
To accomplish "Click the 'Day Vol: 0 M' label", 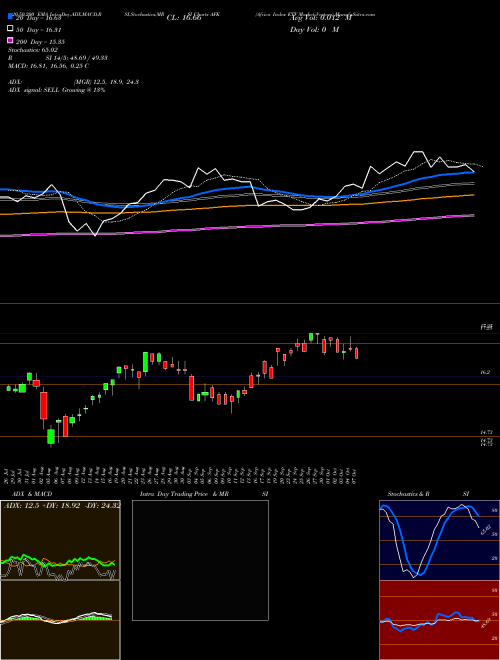I will coord(314,30).
